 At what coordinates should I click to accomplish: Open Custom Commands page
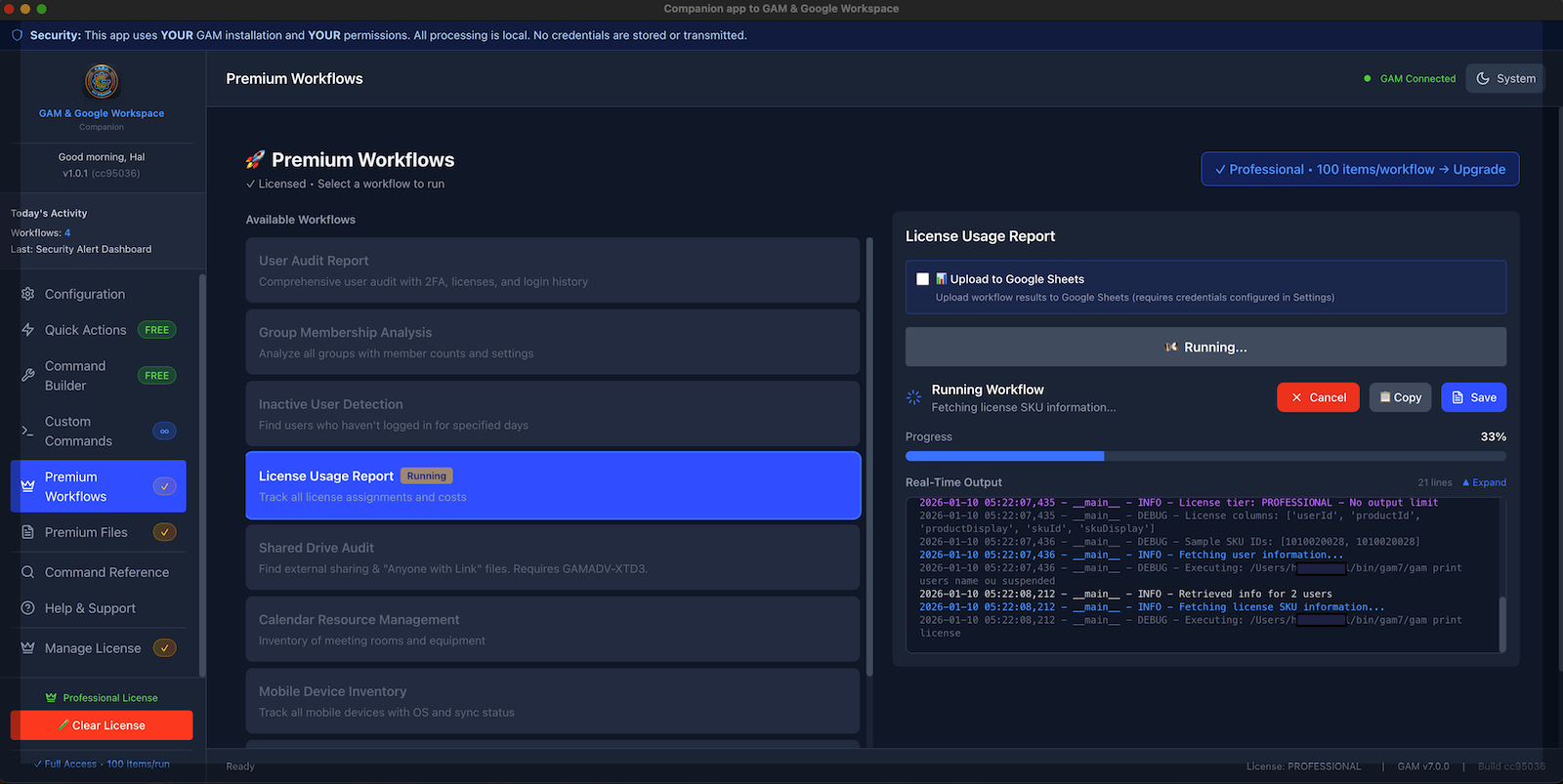98,431
